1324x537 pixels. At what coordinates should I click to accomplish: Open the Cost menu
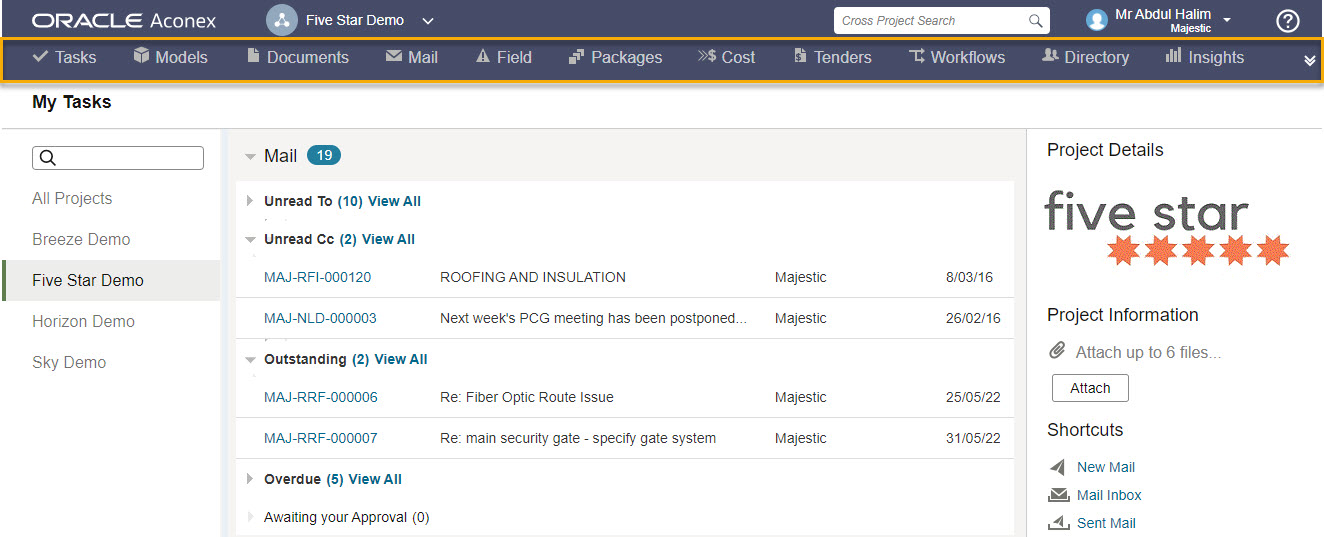click(x=727, y=57)
